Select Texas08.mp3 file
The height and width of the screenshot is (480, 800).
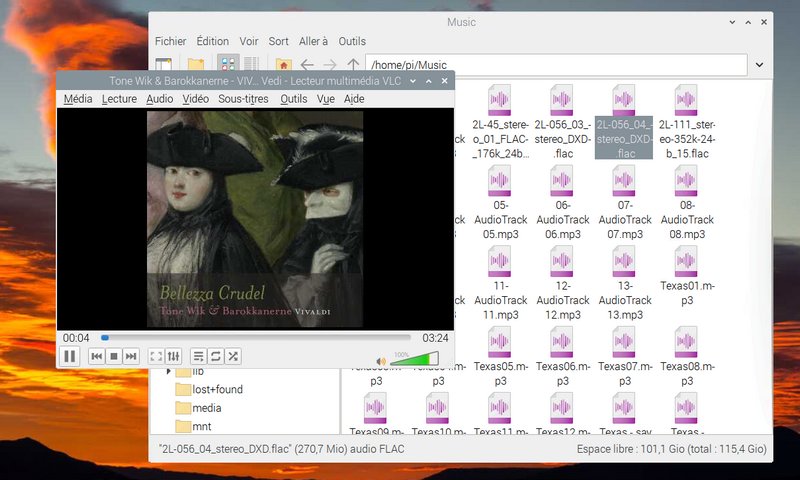pos(687,357)
